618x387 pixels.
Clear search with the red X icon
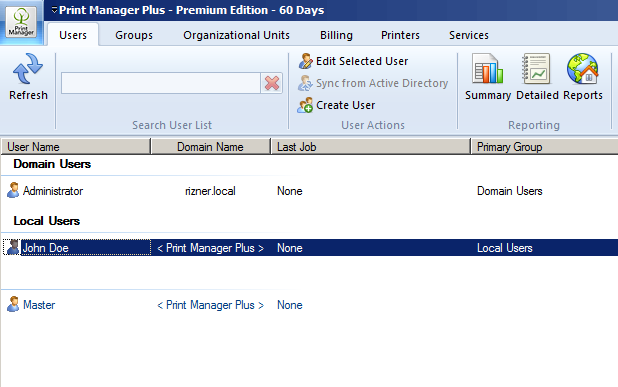[272, 83]
